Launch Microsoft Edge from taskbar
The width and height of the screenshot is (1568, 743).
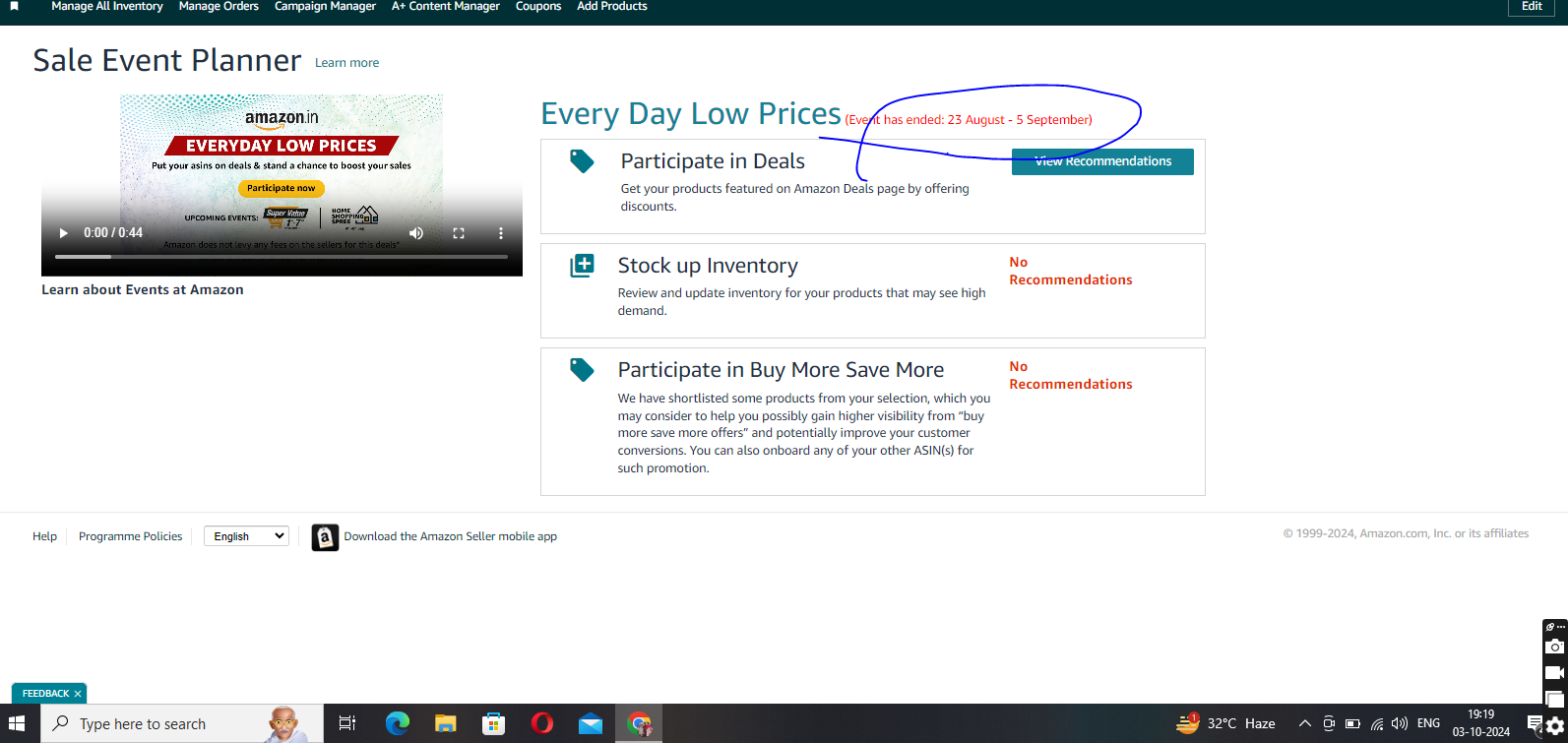click(397, 723)
